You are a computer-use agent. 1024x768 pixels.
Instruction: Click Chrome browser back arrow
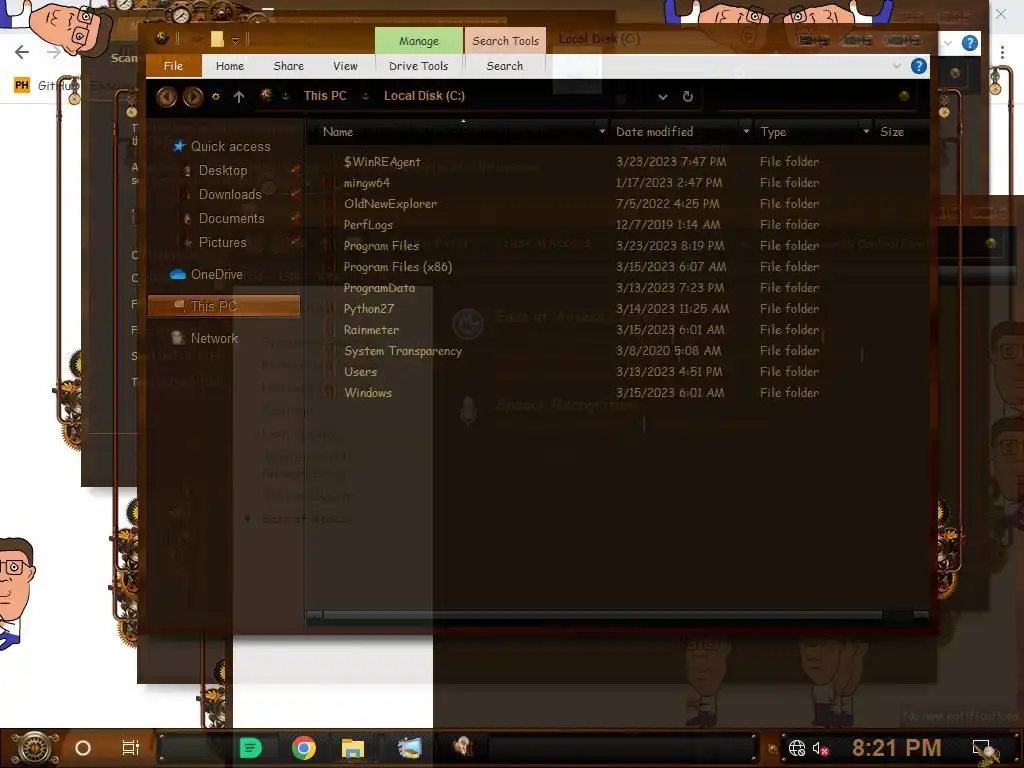click(x=22, y=52)
